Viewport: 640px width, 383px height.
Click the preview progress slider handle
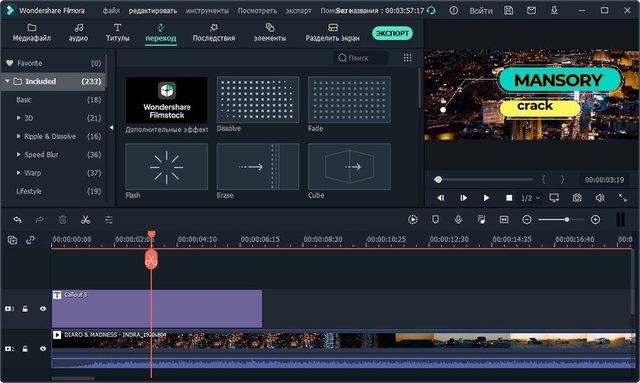pos(438,180)
